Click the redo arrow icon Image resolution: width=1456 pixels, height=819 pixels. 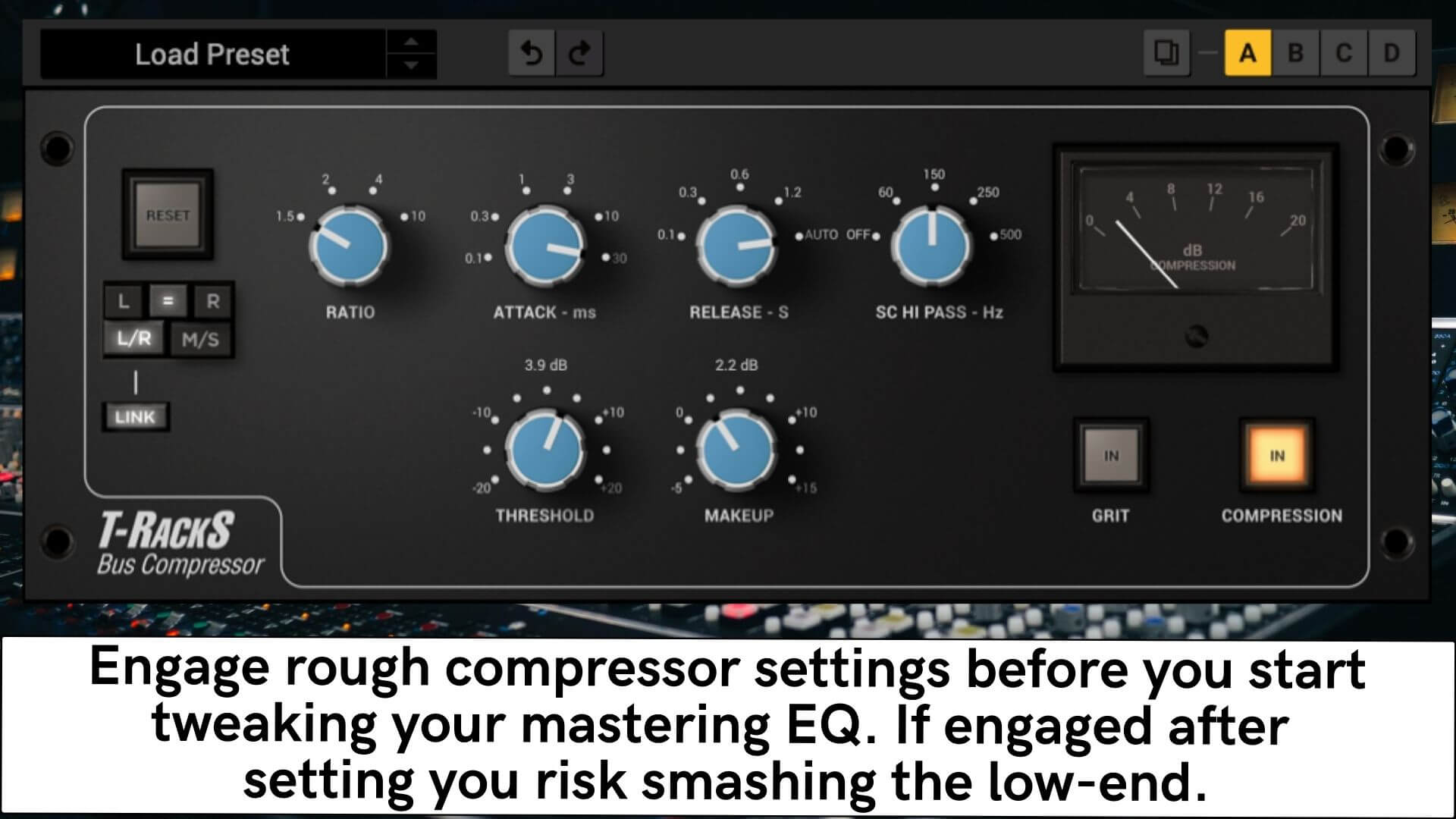point(580,53)
